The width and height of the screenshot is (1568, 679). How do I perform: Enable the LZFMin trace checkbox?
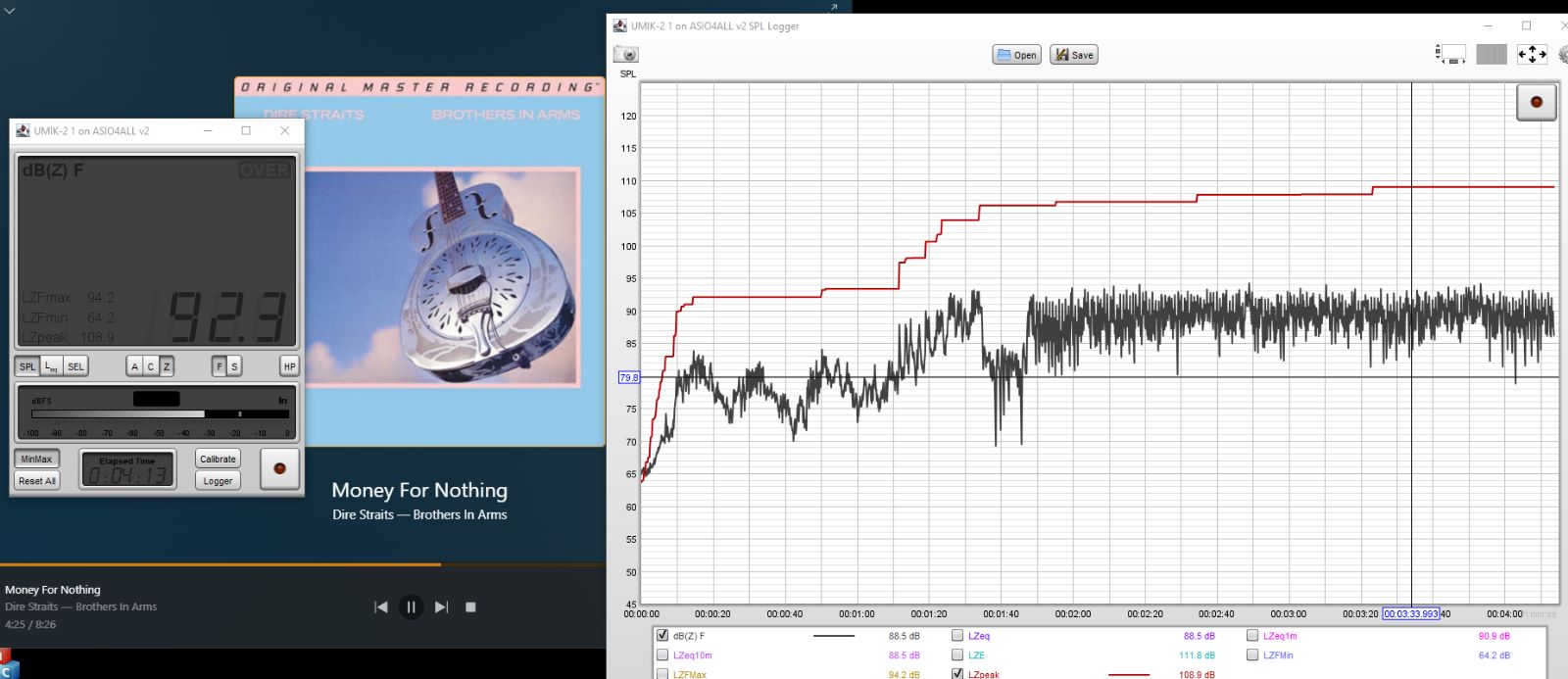1252,655
